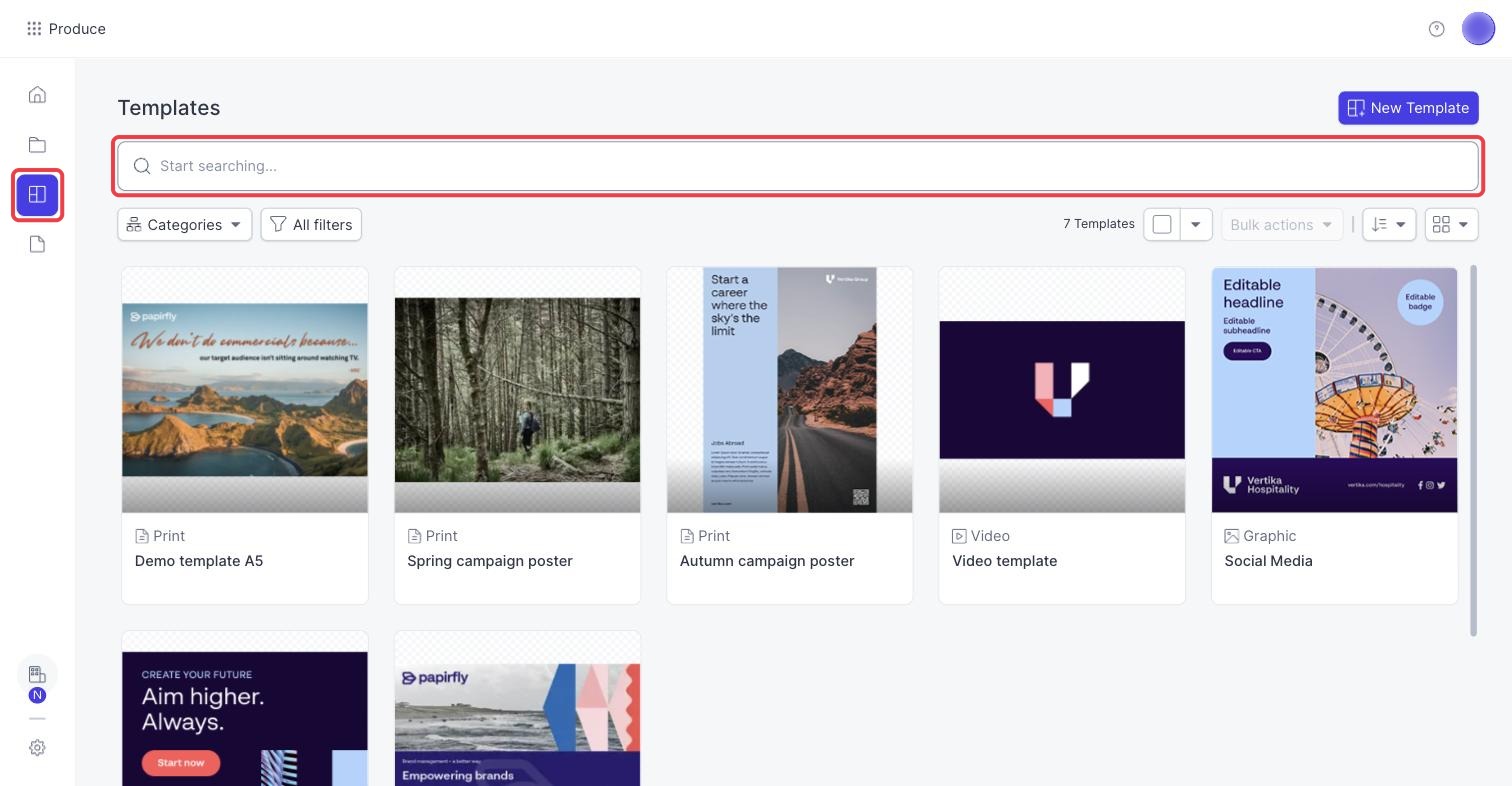
Task: Open settings gear in sidebar
Action: pos(37,748)
